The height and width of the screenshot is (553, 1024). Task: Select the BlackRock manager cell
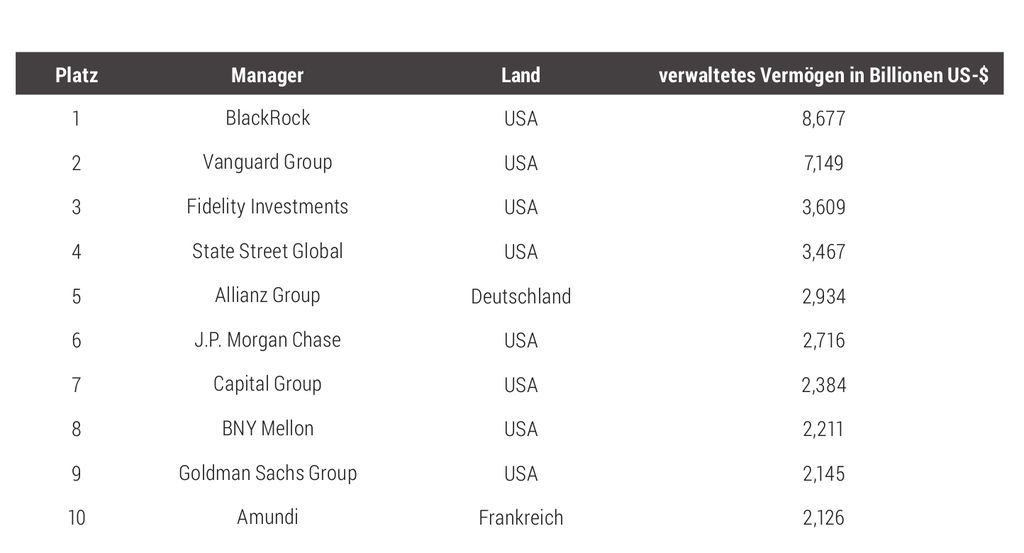tap(267, 118)
